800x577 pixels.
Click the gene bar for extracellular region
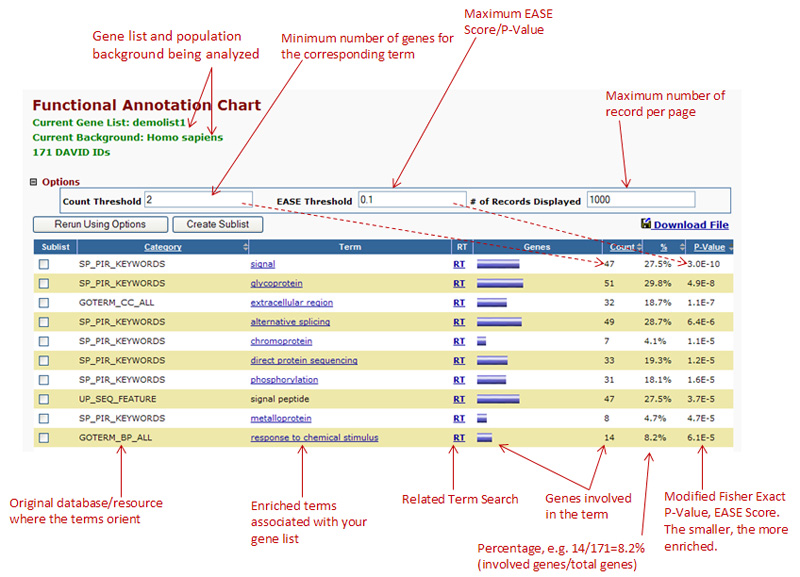491,302
